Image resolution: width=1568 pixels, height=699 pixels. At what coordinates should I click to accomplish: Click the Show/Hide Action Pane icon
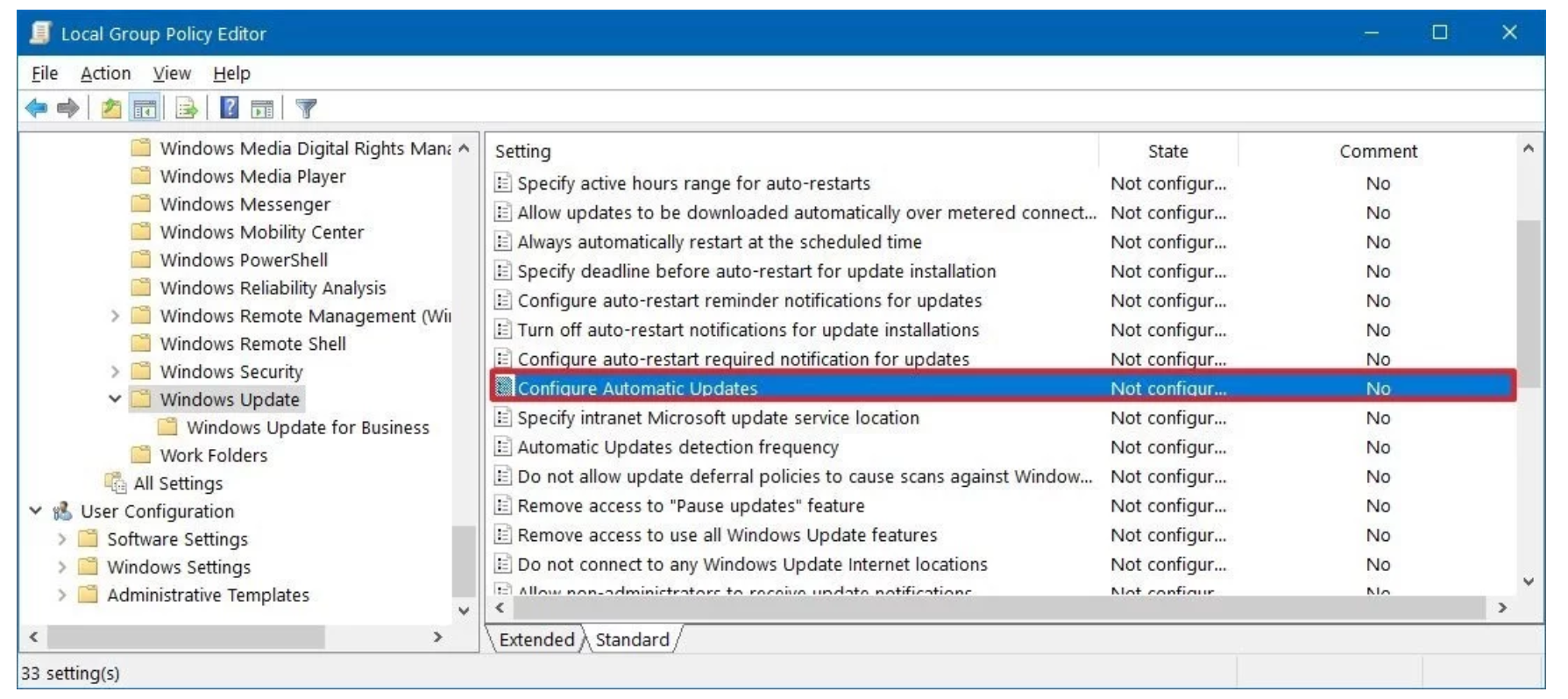[x=262, y=109]
